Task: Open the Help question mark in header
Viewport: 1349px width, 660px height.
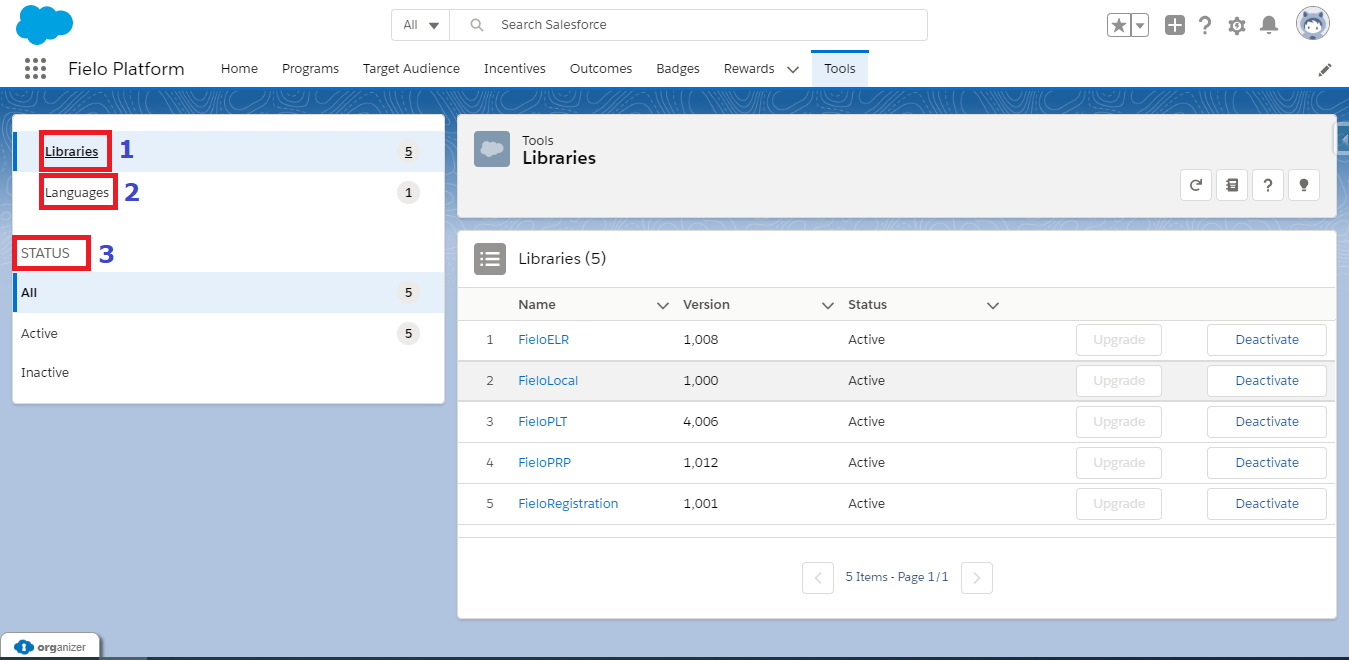Action: [1205, 25]
